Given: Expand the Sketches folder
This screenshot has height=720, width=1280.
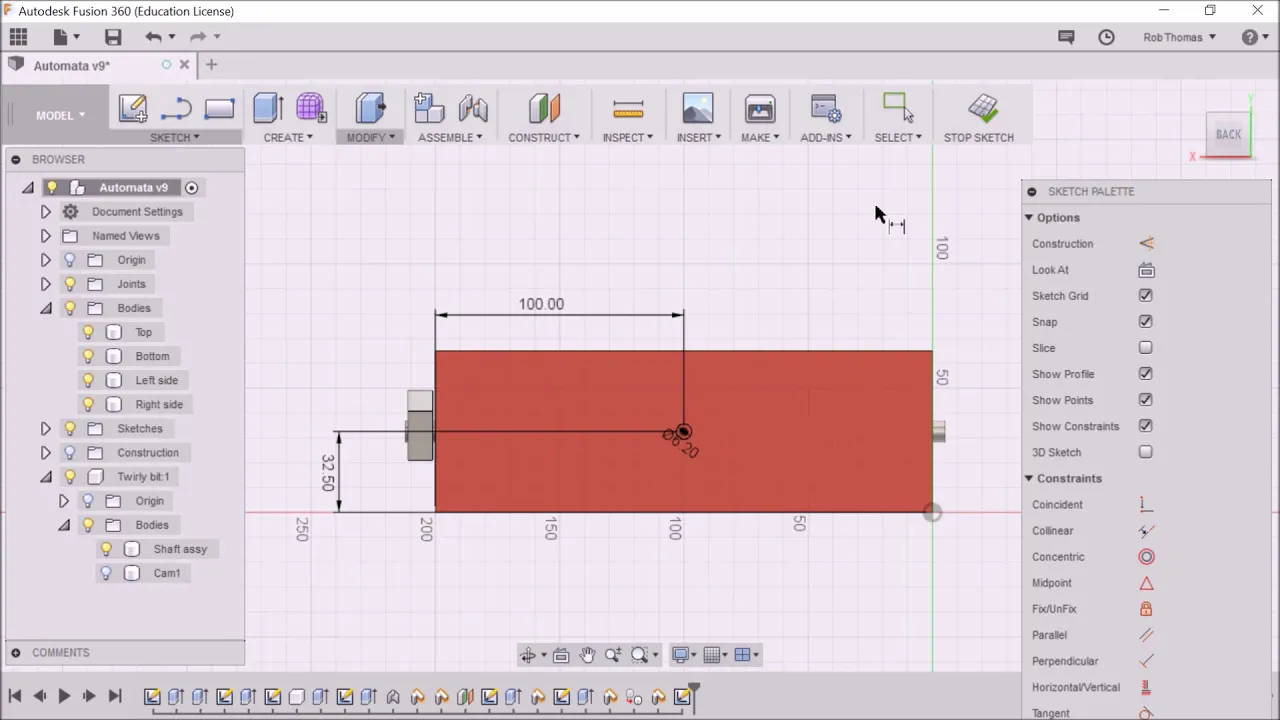Looking at the screenshot, I should (45, 429).
